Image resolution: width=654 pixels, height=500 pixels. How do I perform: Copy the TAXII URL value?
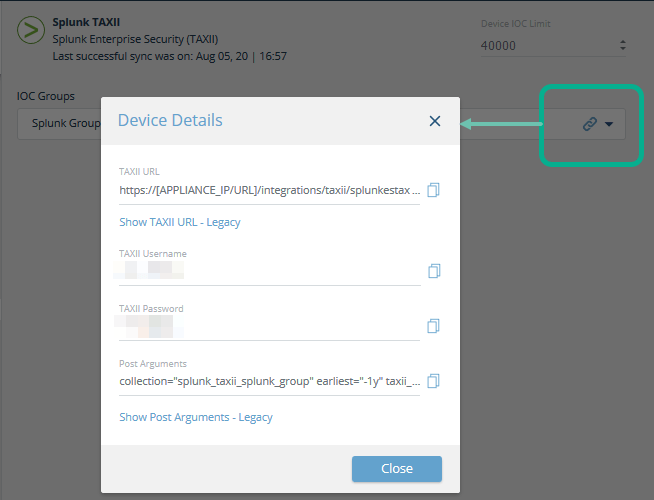click(433, 190)
